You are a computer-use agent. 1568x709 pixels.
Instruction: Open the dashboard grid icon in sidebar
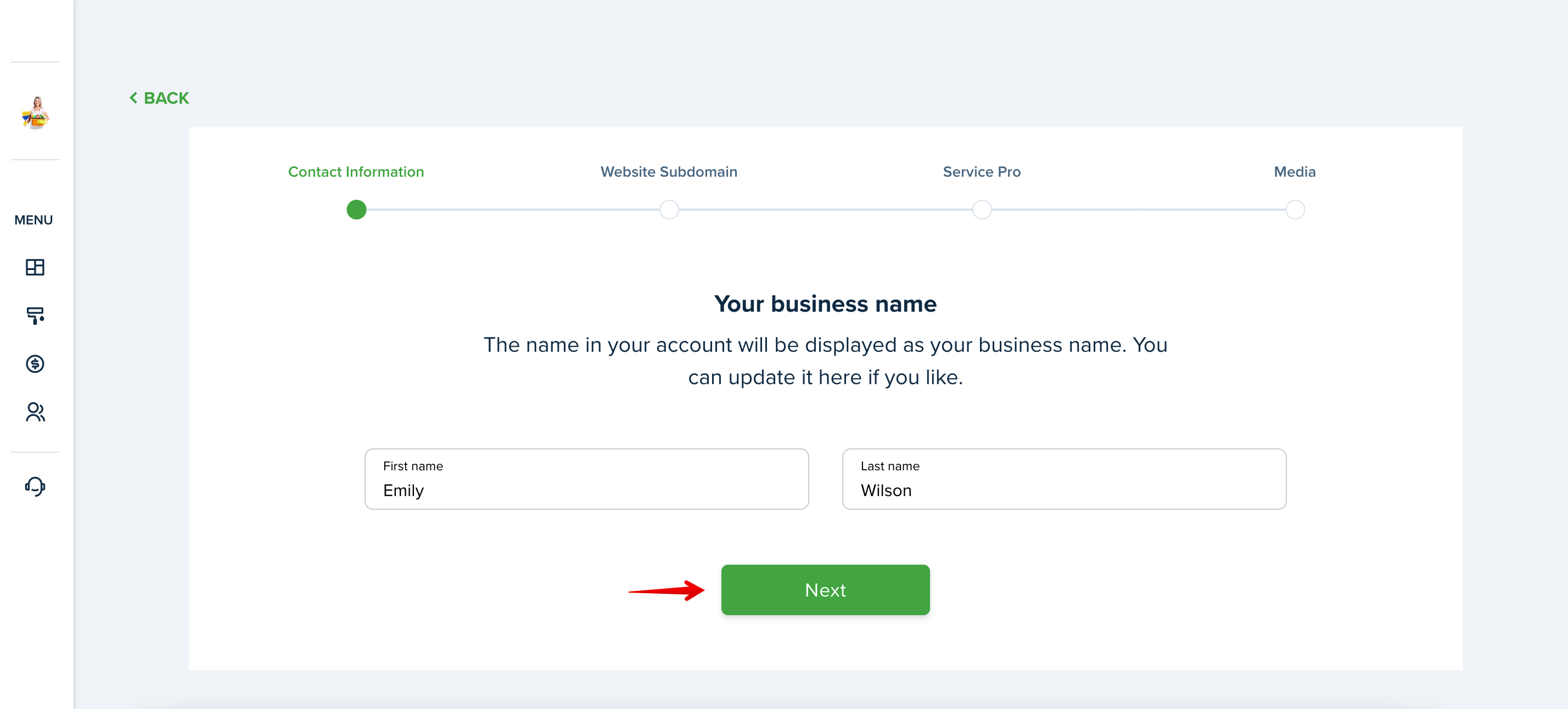click(x=35, y=267)
